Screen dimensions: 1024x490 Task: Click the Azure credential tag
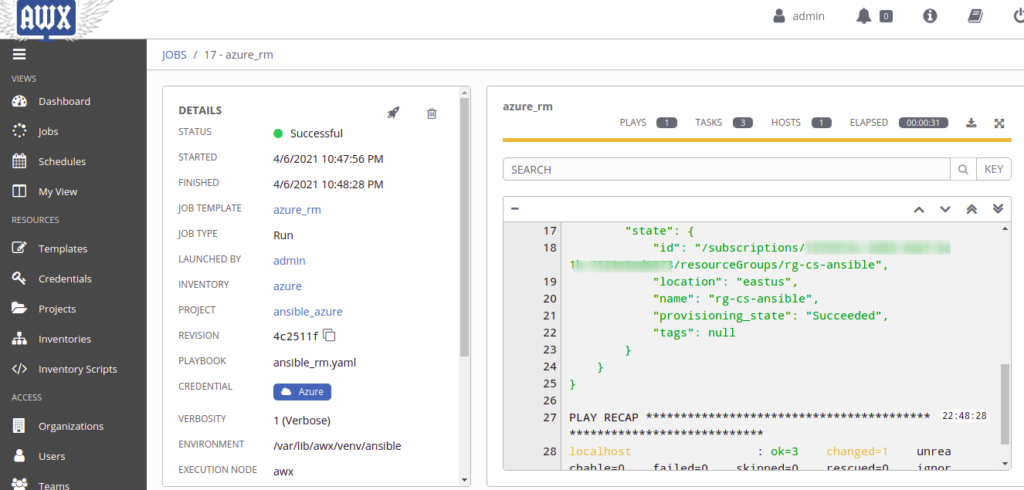click(x=302, y=392)
